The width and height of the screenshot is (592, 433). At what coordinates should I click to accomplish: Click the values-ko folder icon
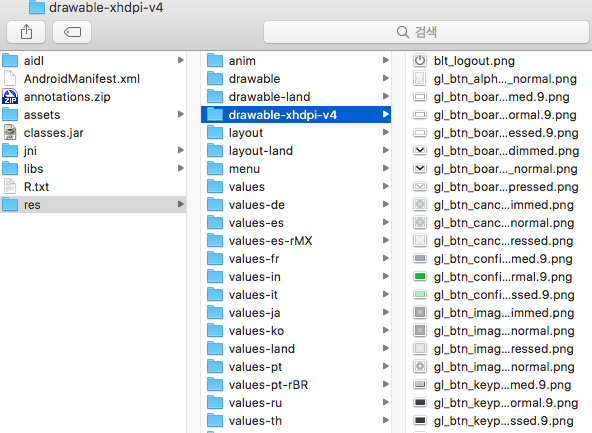(215, 331)
